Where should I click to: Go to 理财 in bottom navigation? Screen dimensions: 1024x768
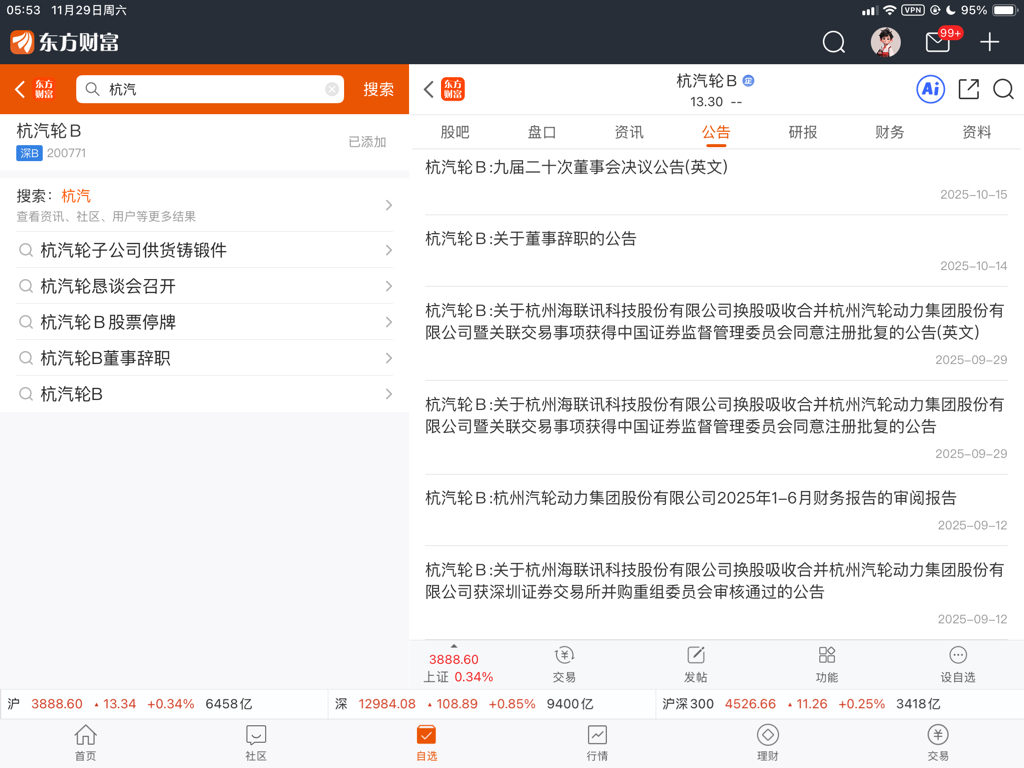click(x=767, y=743)
